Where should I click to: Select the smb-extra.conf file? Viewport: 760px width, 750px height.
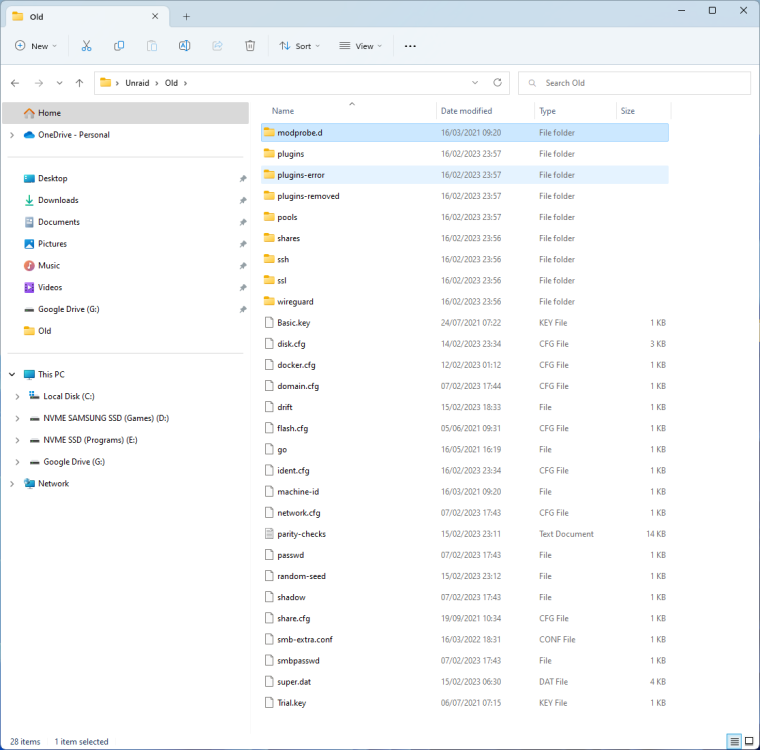[x=465, y=639]
